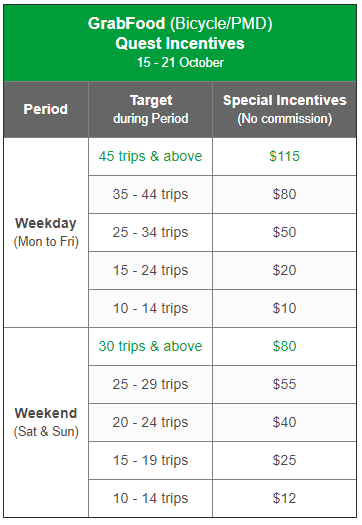Select the Weekday (Mon to Fri) cell
The width and height of the screenshot is (362, 525).
click(x=46, y=232)
